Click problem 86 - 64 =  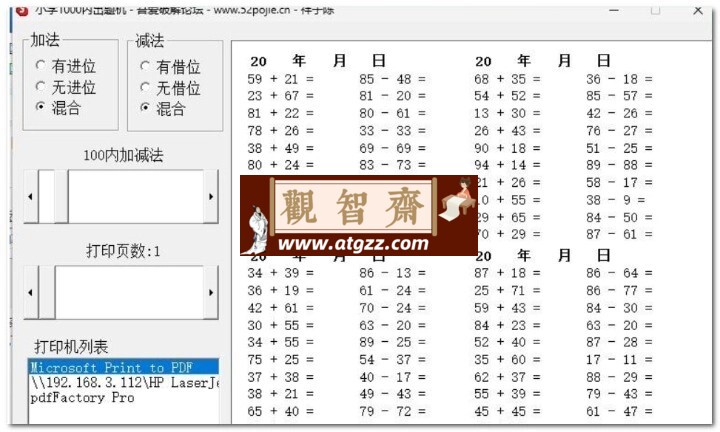tap(619, 273)
